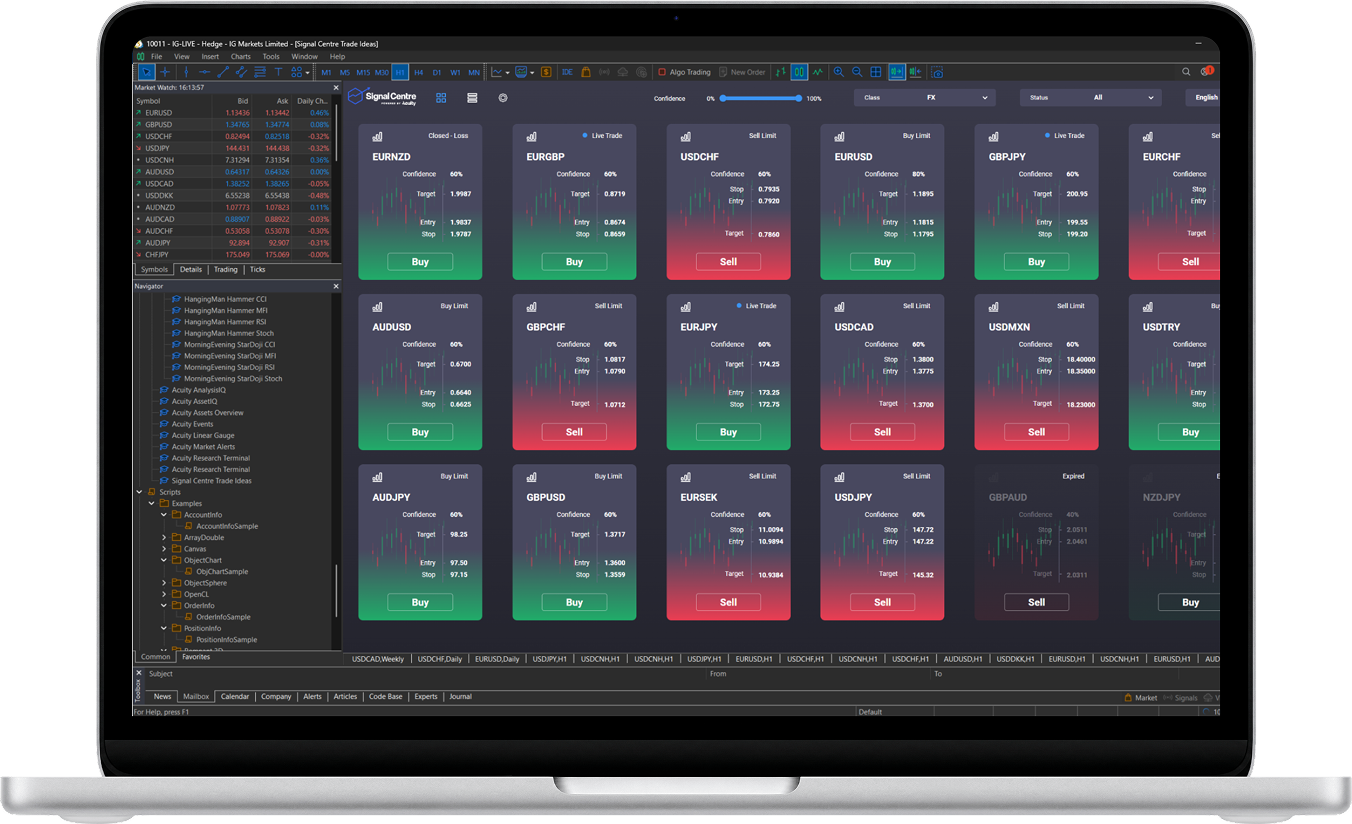The height and width of the screenshot is (824, 1352).
Task: Zoom out the chart with magnifier minus
Action: click(x=857, y=72)
